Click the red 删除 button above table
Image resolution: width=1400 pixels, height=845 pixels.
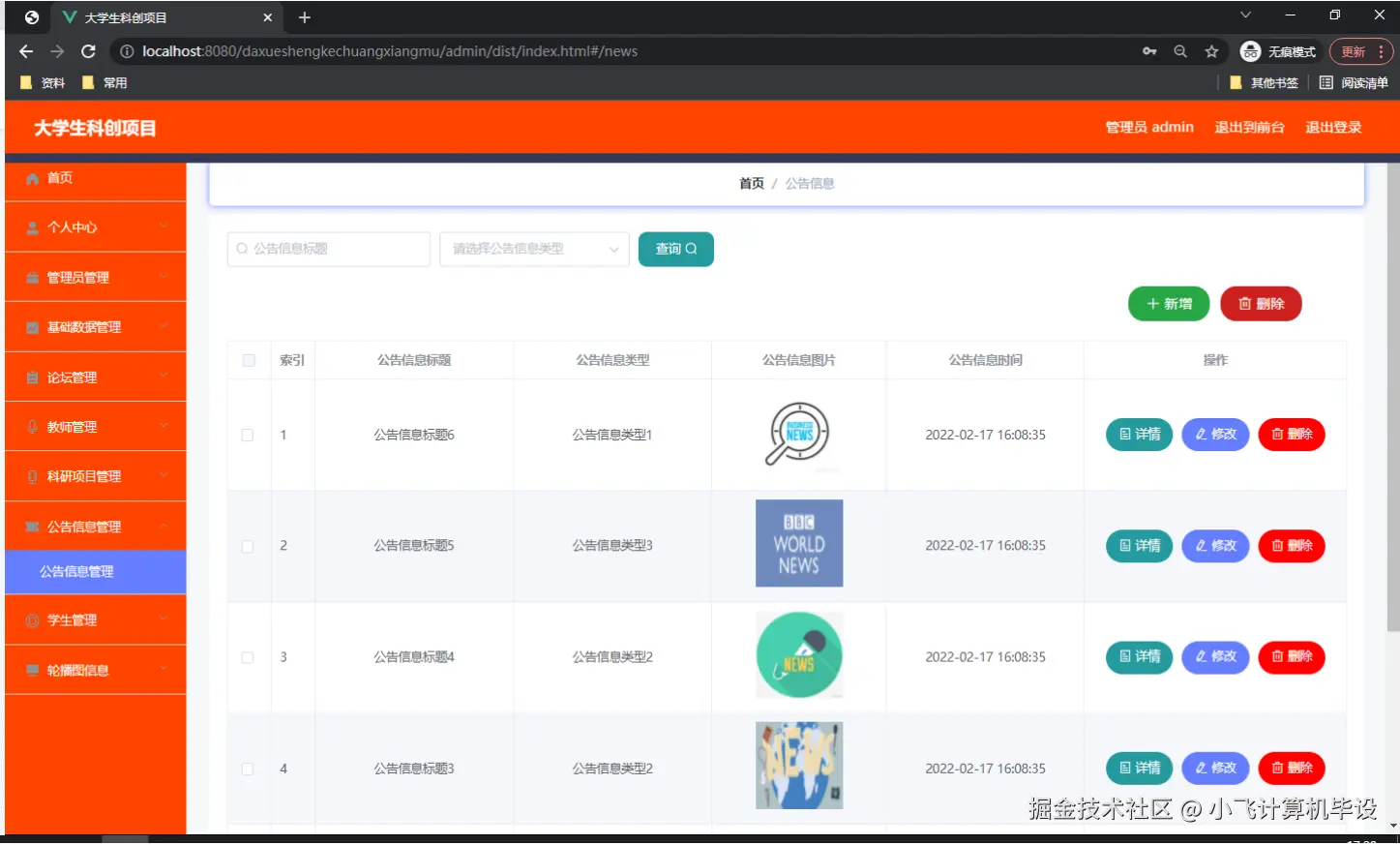1261,304
